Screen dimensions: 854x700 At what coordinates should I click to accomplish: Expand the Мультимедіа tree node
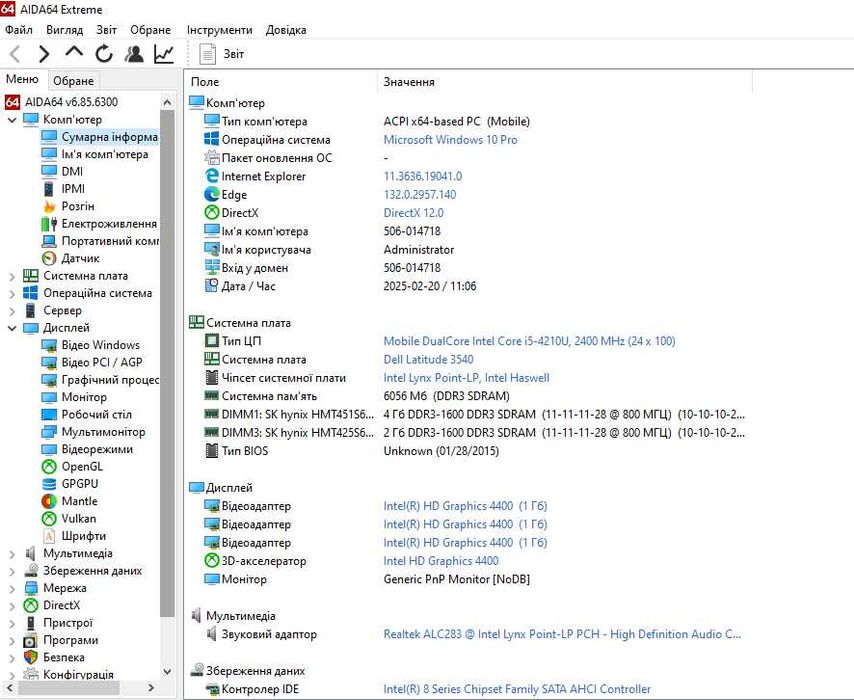click(x=12, y=555)
